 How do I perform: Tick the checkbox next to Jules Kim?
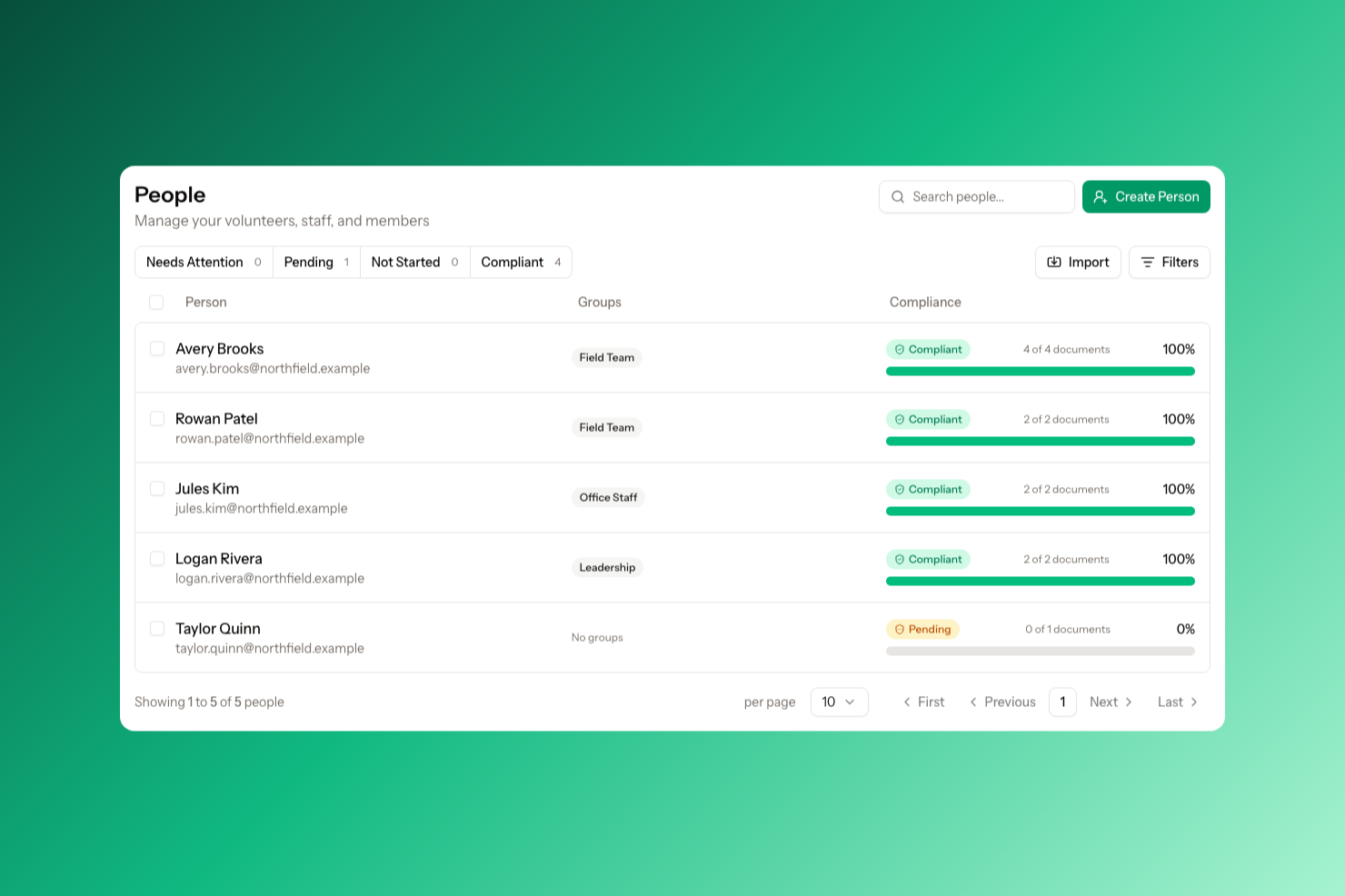pyautogui.click(x=157, y=489)
